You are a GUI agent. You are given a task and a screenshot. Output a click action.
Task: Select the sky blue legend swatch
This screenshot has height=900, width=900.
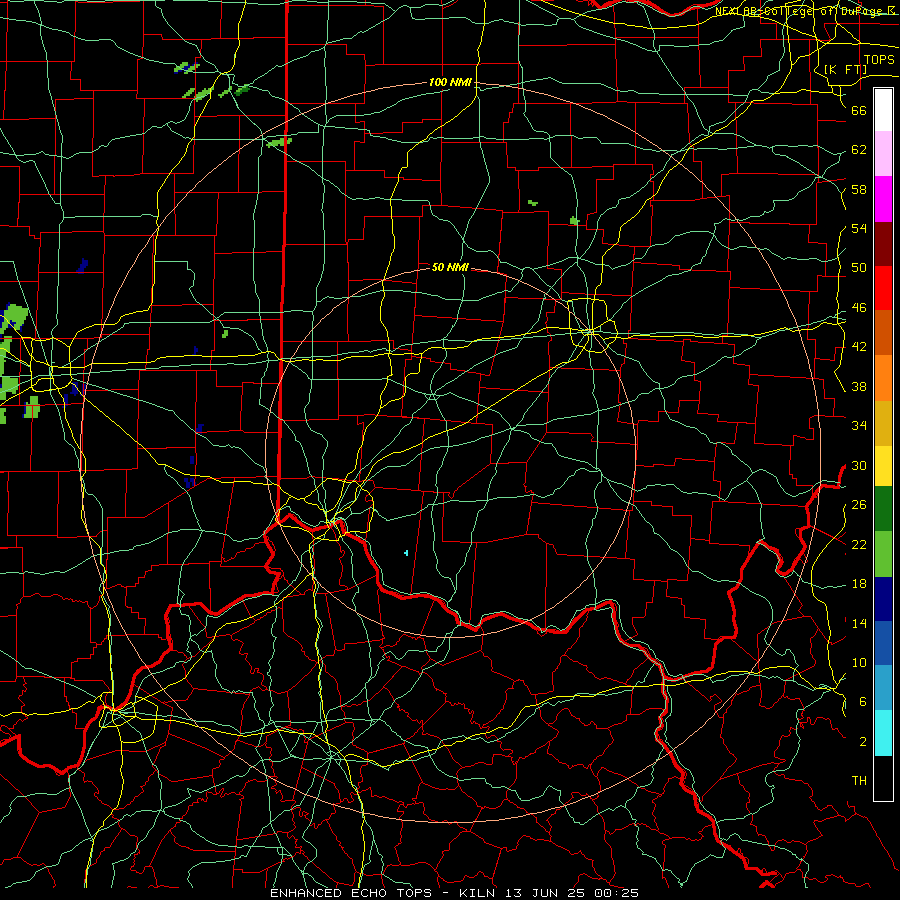(x=883, y=688)
